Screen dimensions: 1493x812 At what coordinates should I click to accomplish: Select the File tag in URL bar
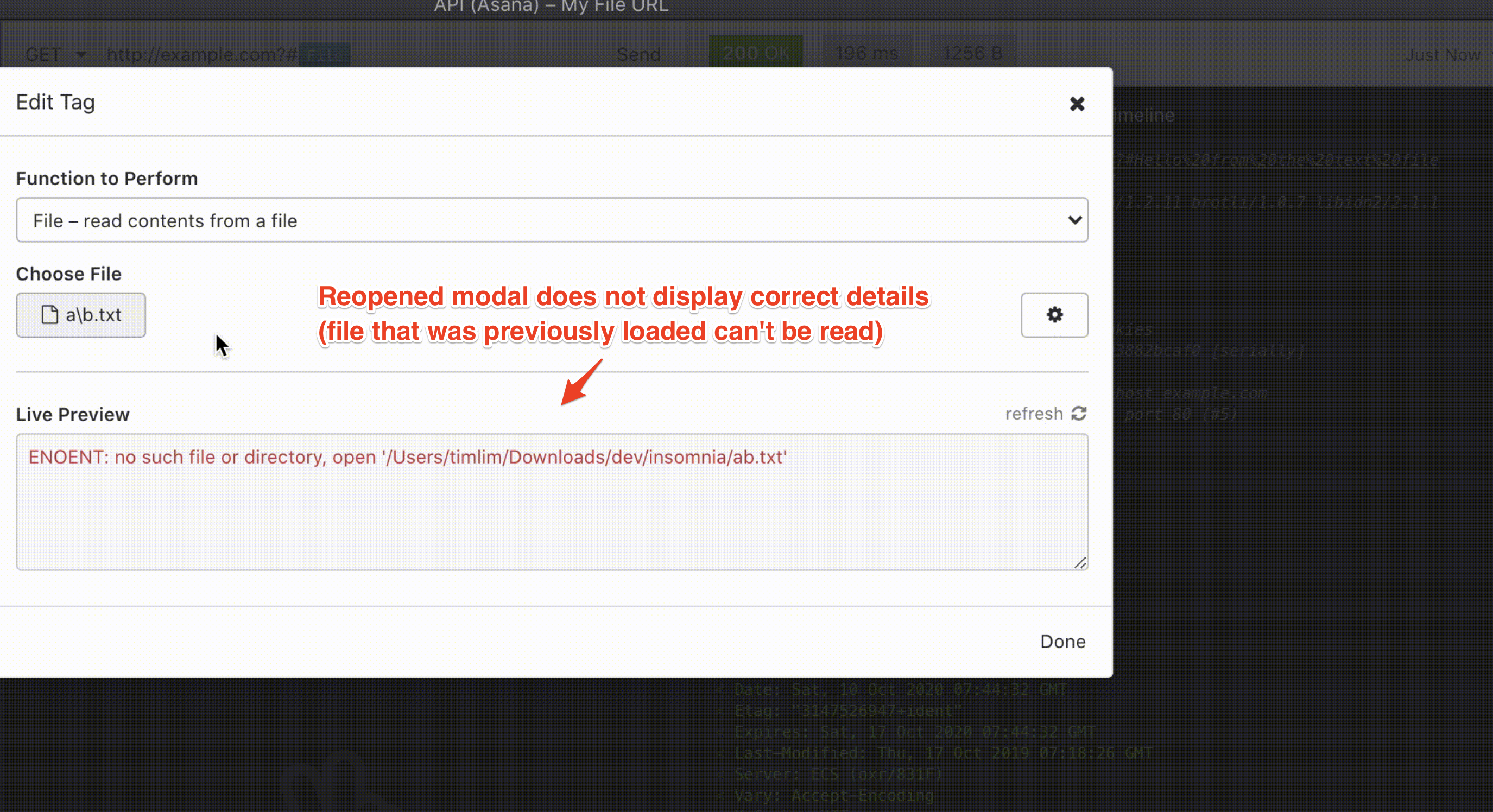coord(325,55)
